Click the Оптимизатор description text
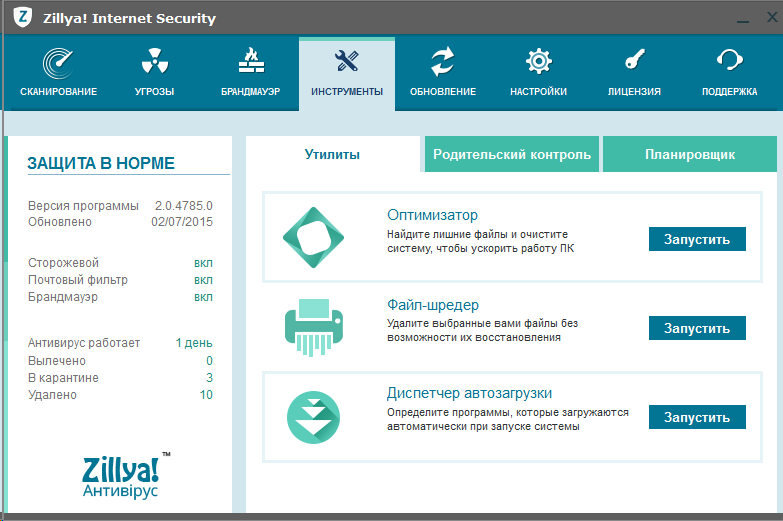Viewport: 783px width, 521px height. (x=480, y=241)
